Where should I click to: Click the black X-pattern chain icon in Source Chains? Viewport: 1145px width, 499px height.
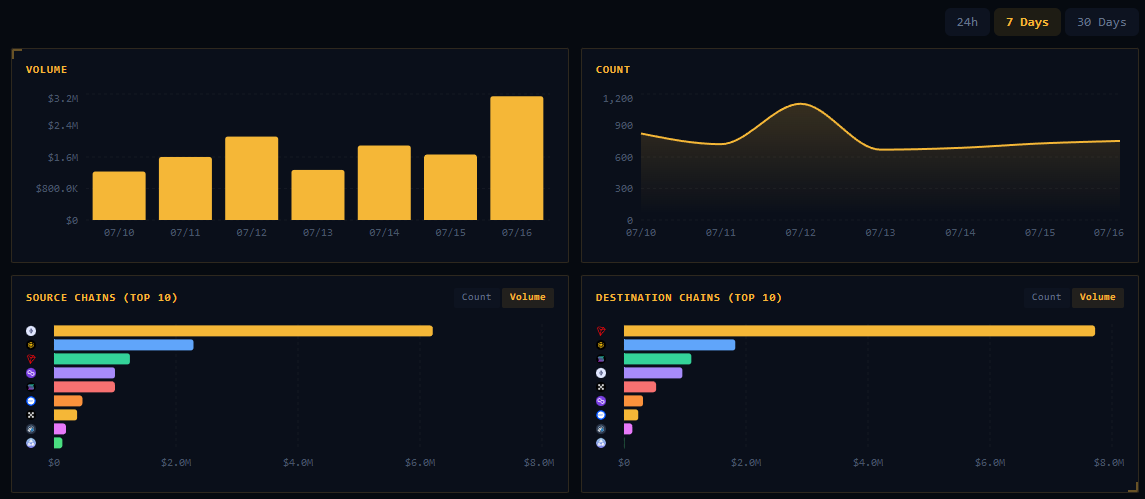[x=31, y=415]
